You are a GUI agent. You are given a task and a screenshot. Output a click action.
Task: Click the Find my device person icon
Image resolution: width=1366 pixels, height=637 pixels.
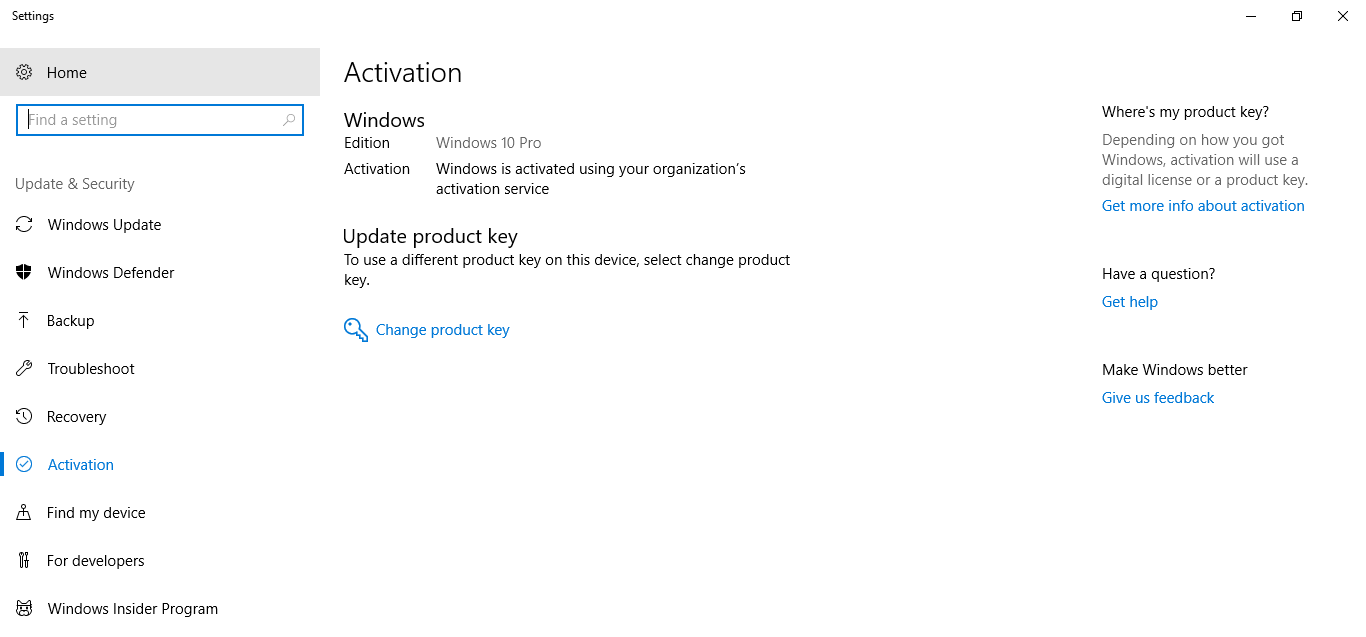click(x=24, y=513)
